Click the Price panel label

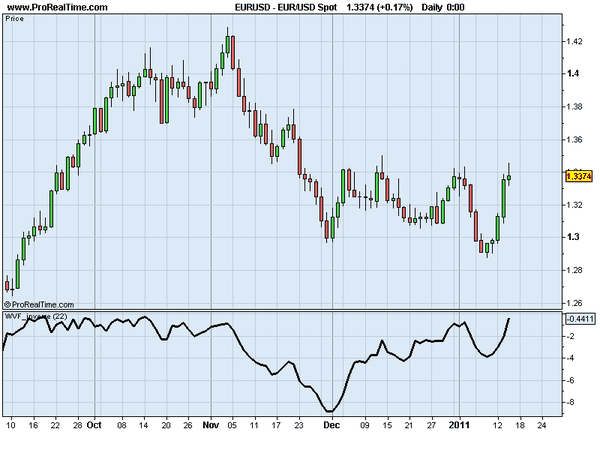tap(15, 19)
